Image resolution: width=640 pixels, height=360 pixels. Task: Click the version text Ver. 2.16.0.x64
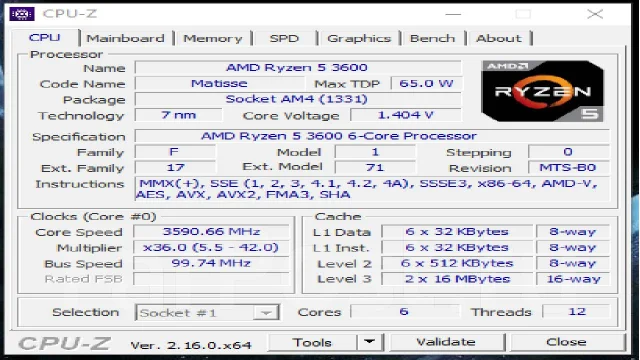tap(191, 345)
